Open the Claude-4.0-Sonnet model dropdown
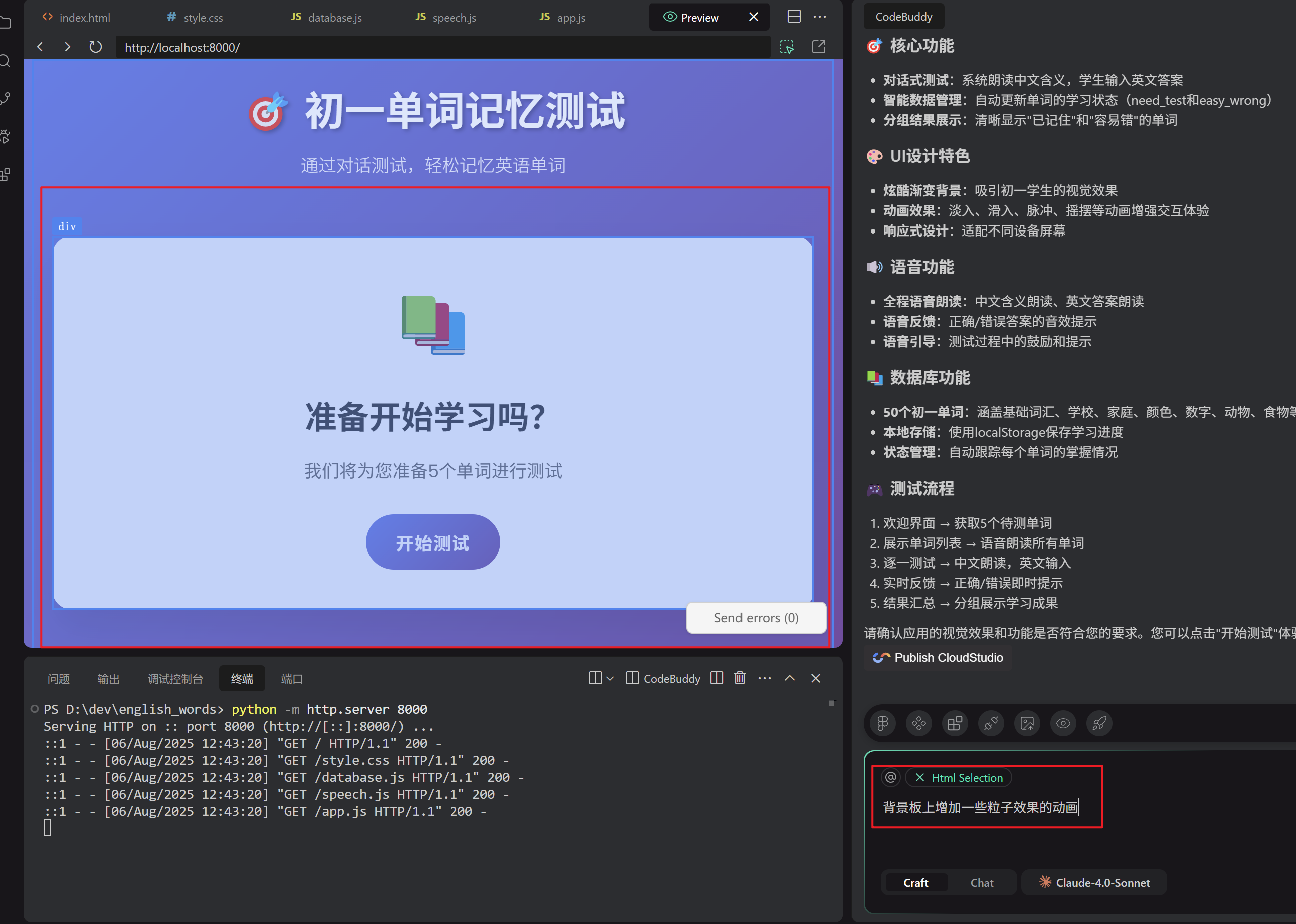 tap(1093, 883)
